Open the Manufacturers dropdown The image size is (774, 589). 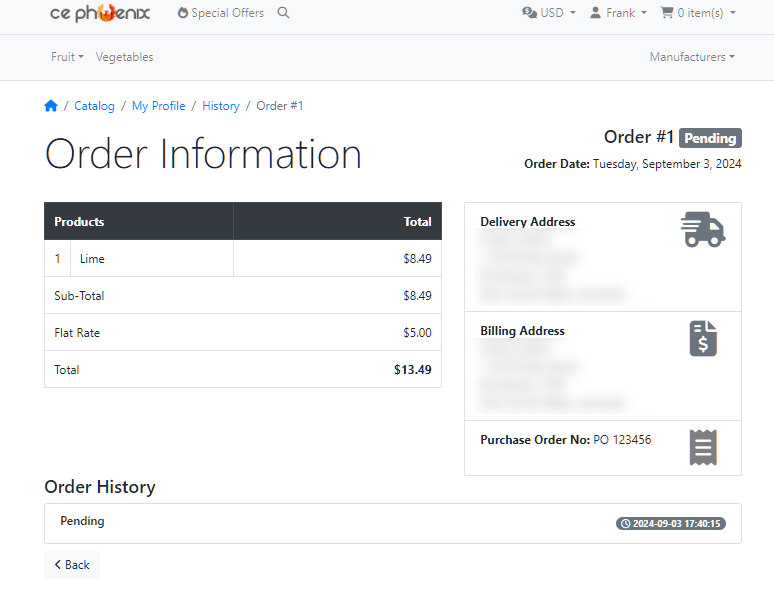click(x=692, y=57)
